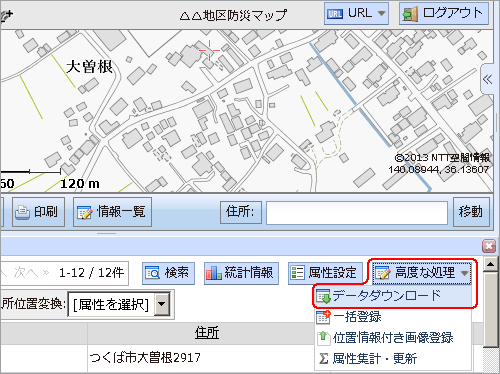Close the information list panel
This screenshot has height=374, width=500.
[x=489, y=246]
